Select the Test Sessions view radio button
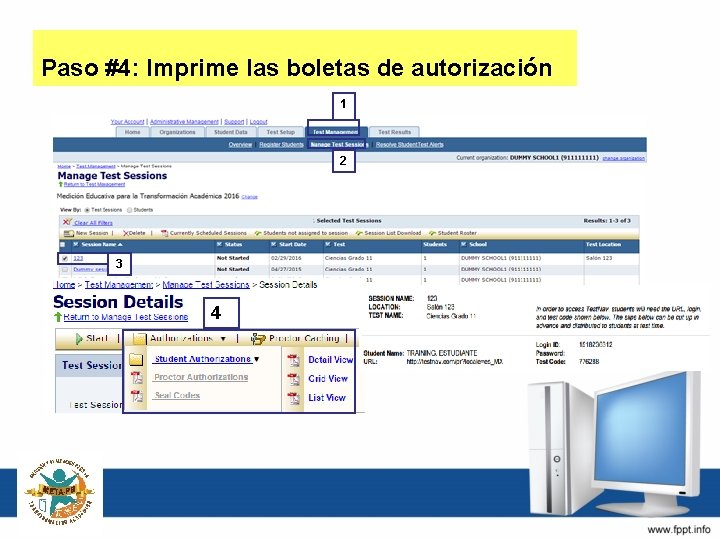 pos(87,210)
